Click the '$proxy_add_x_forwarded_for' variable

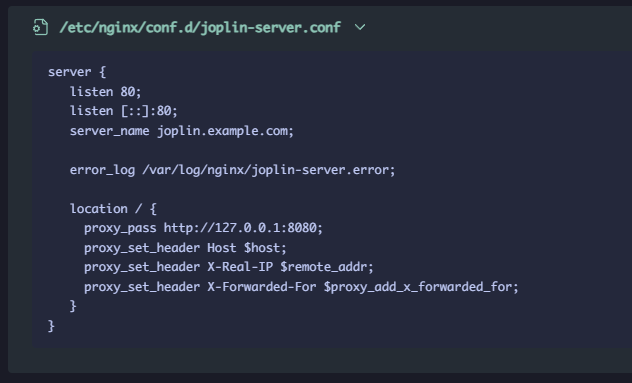[x=418, y=287]
